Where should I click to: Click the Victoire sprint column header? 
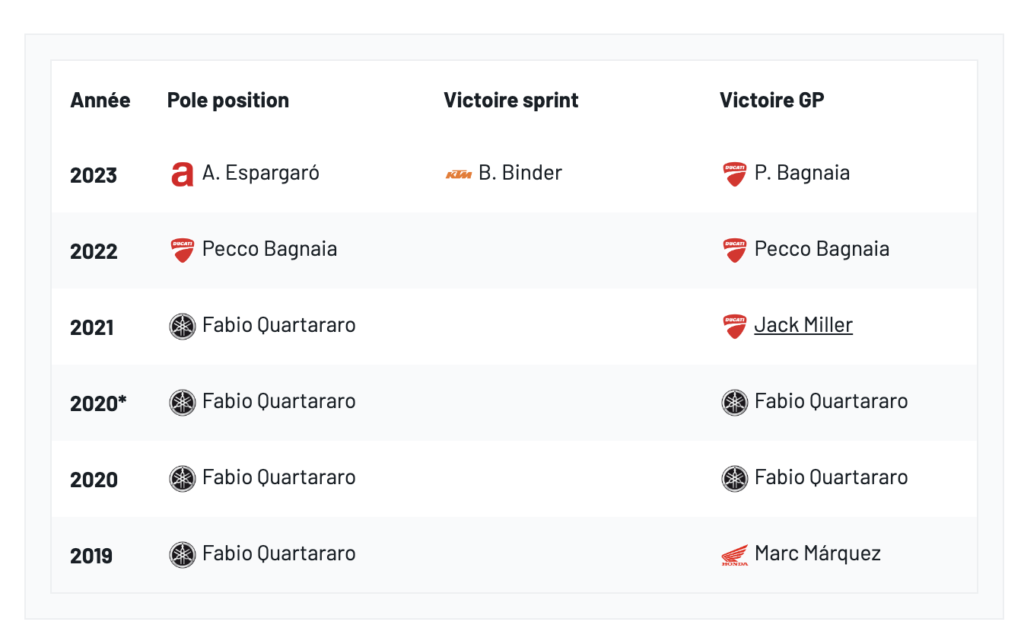click(x=511, y=100)
